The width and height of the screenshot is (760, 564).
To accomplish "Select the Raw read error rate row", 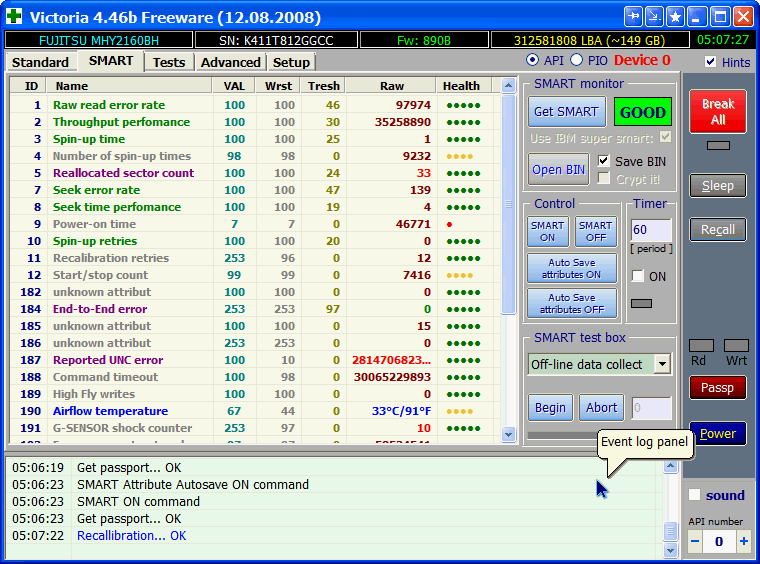I will (254, 105).
